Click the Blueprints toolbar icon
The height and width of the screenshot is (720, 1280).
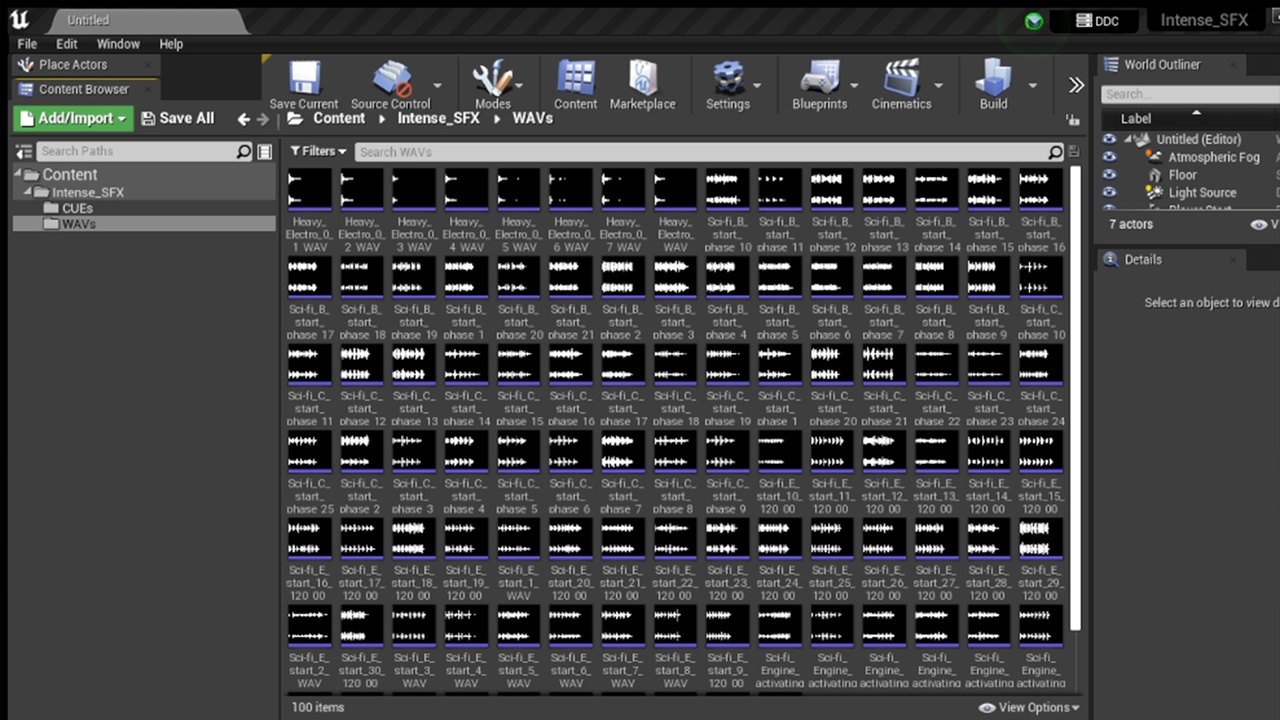820,78
